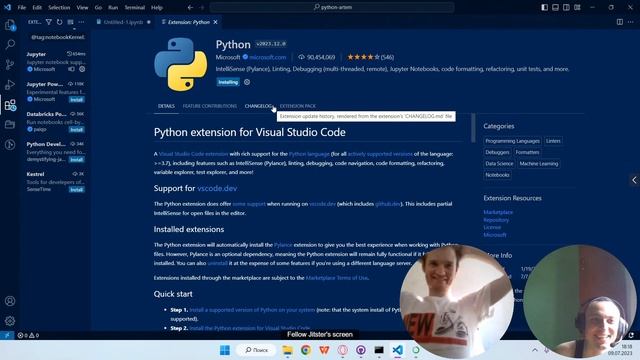Open the Accounts menu icon
The width and height of the screenshot is (640, 360).
point(10,301)
